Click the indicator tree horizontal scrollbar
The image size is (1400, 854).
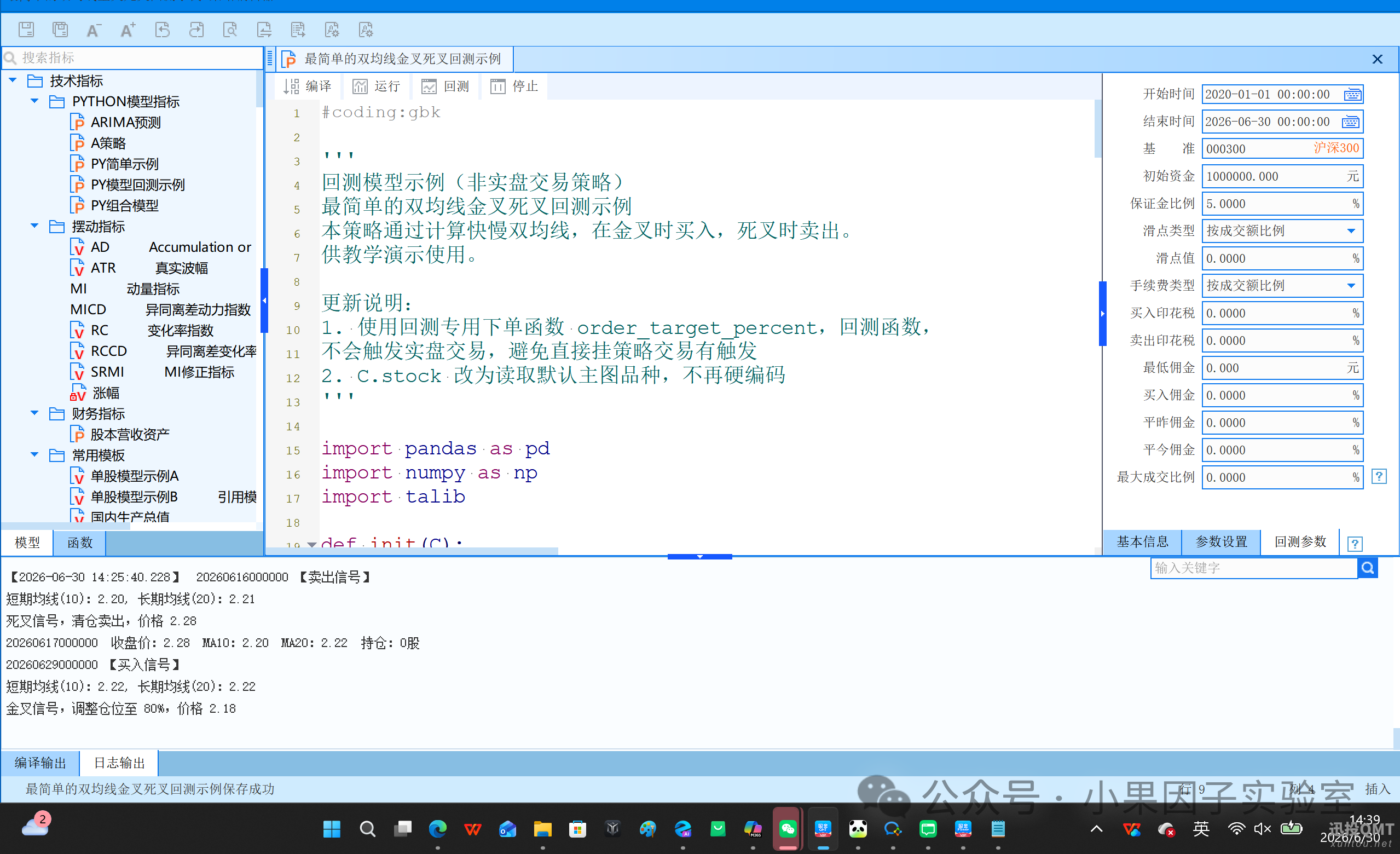coord(66,526)
